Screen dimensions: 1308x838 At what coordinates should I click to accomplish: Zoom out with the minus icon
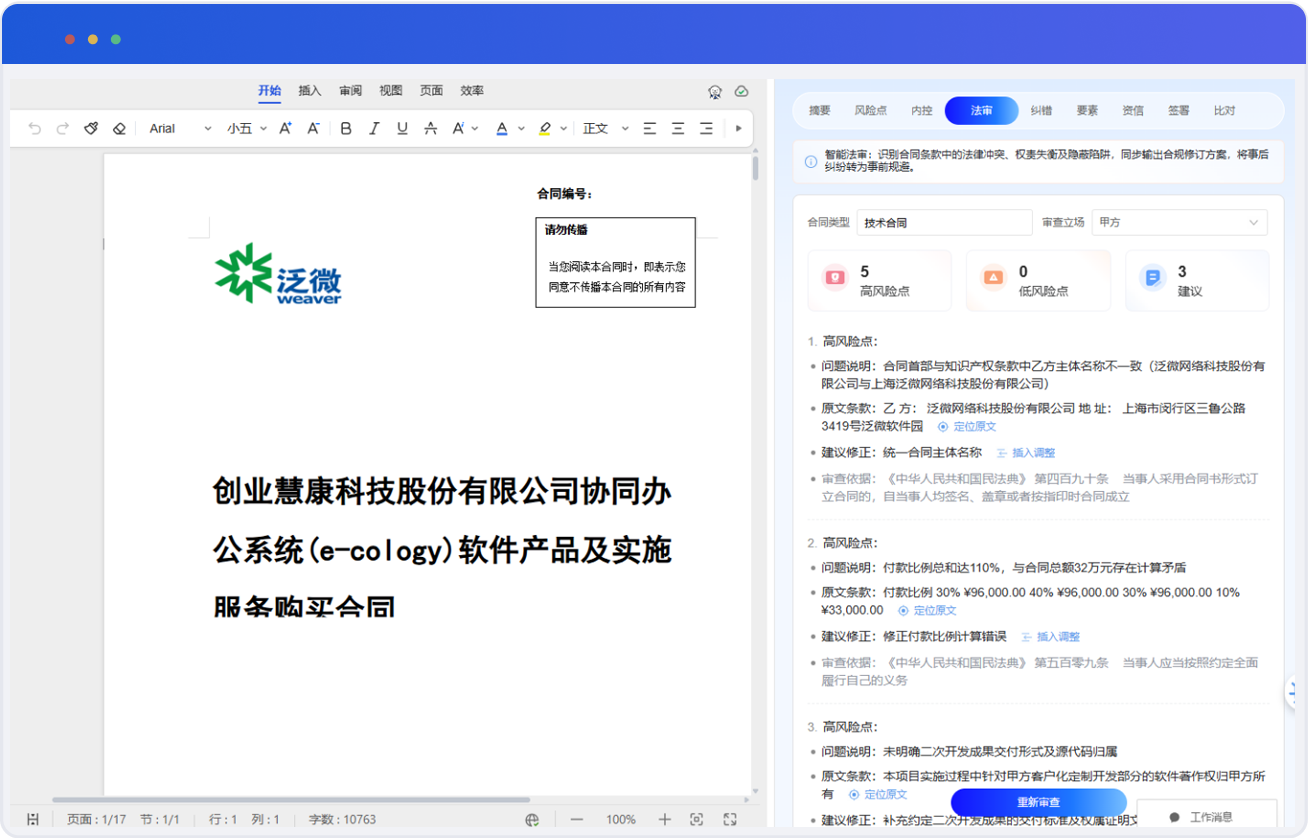(577, 819)
